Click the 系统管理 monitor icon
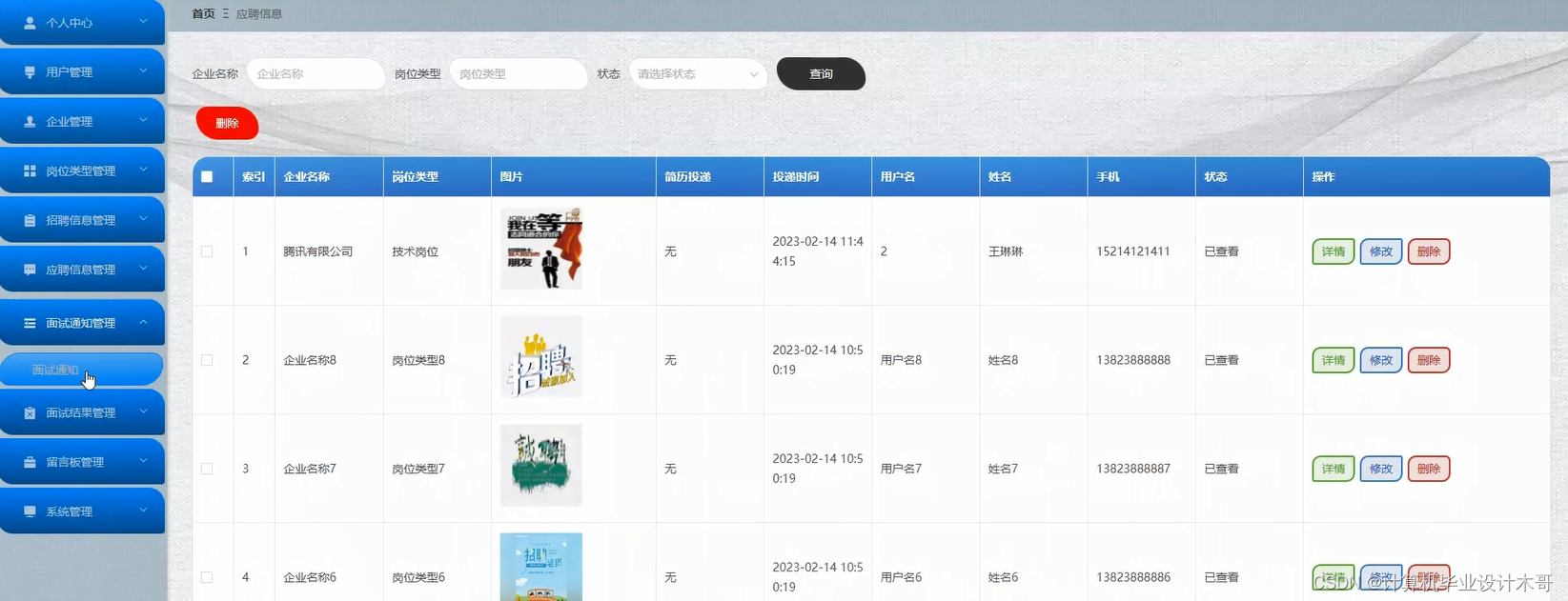1568x601 pixels. point(30,511)
